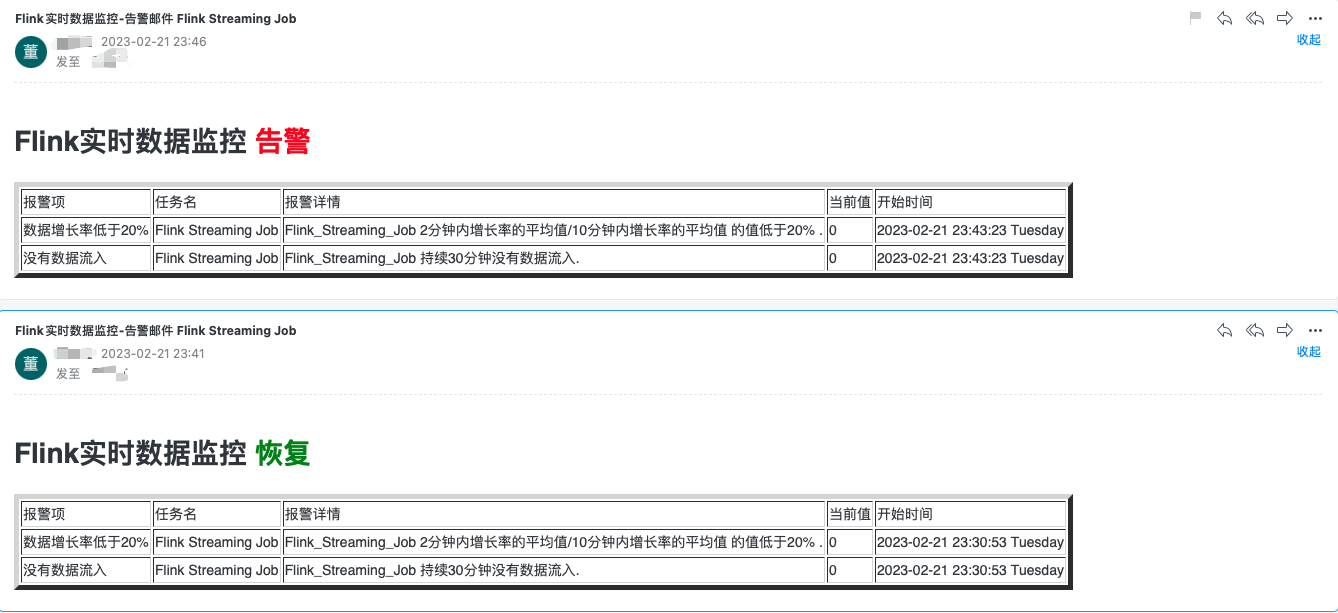Click 当前值 header in the alert table
Viewport: 1338px width, 613px height.
[x=850, y=202]
